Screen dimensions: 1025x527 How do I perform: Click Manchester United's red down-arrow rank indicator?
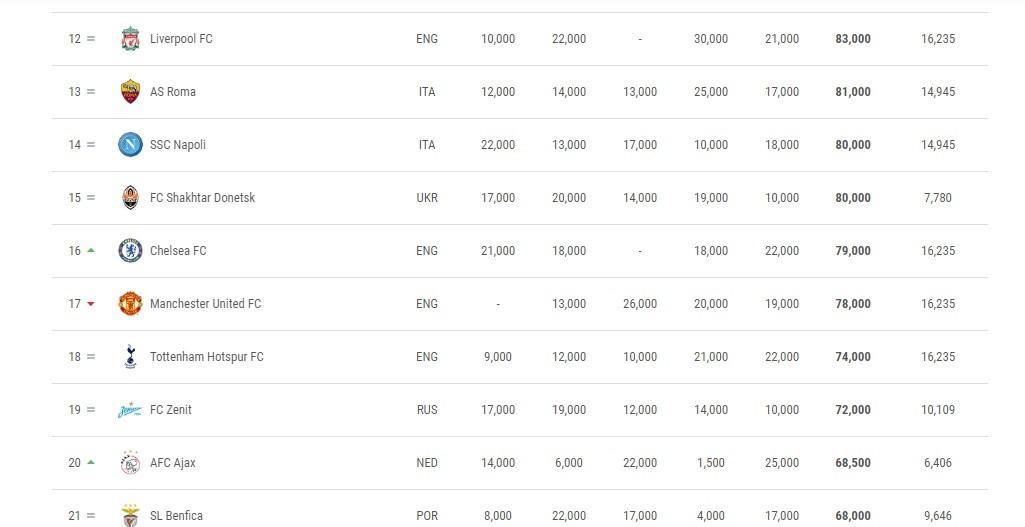click(91, 303)
